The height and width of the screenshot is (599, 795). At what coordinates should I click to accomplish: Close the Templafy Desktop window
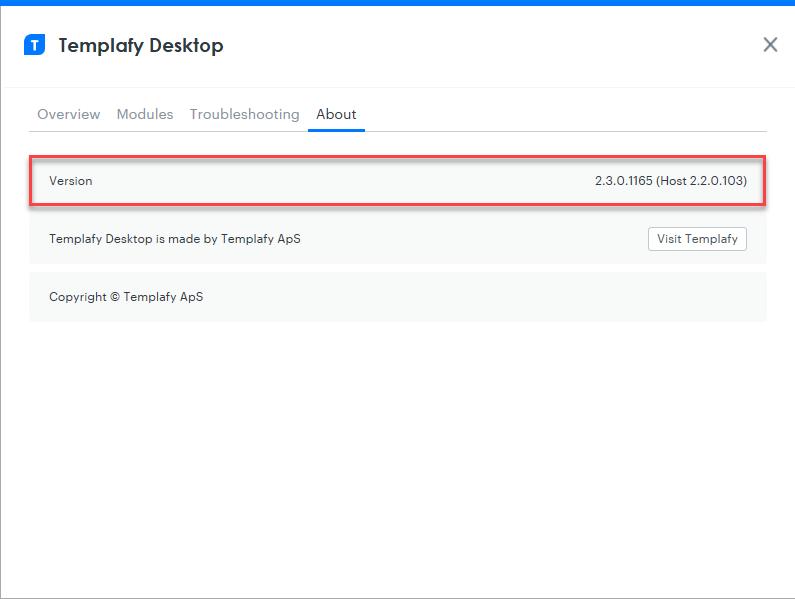770,45
